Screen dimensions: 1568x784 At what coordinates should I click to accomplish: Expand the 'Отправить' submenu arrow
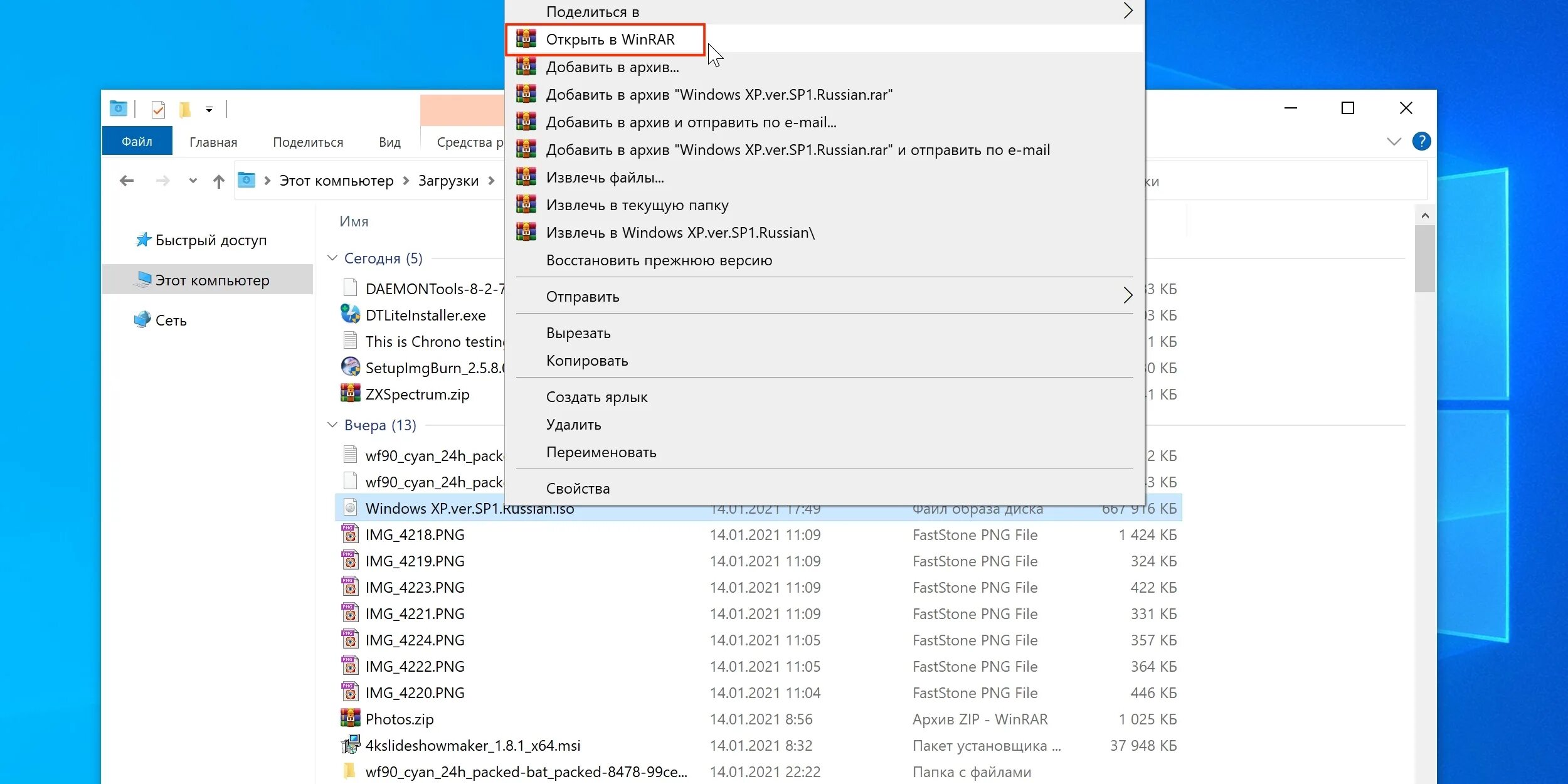point(1128,295)
